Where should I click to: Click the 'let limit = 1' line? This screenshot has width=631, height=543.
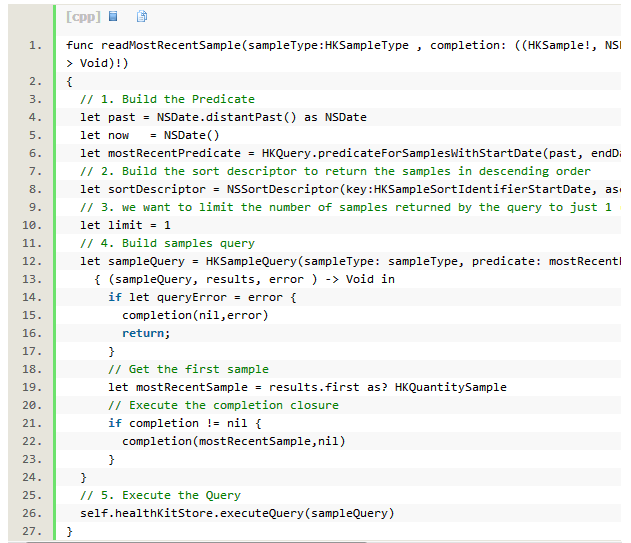(x=128, y=225)
